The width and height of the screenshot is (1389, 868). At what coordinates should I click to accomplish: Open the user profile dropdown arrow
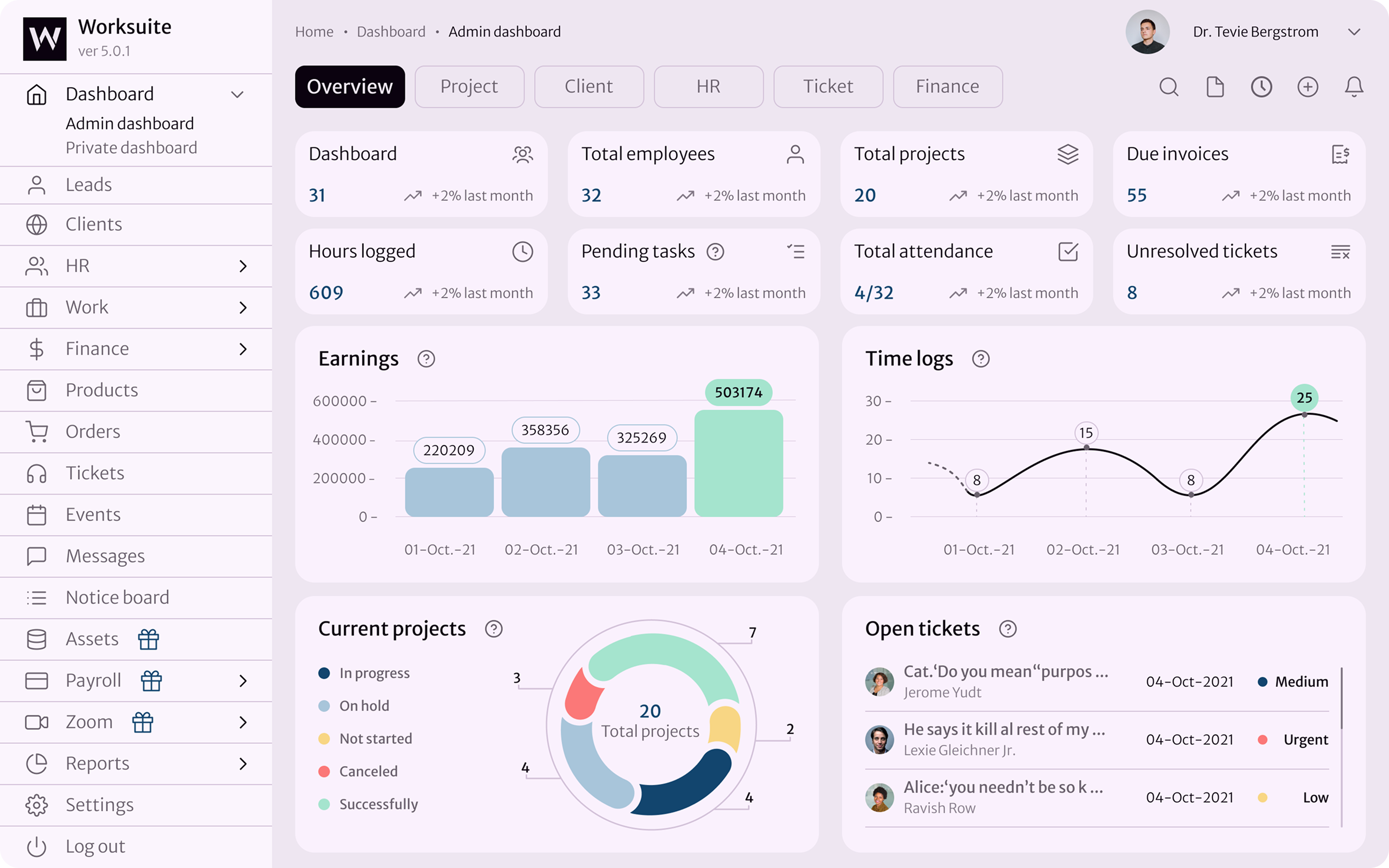click(1354, 32)
